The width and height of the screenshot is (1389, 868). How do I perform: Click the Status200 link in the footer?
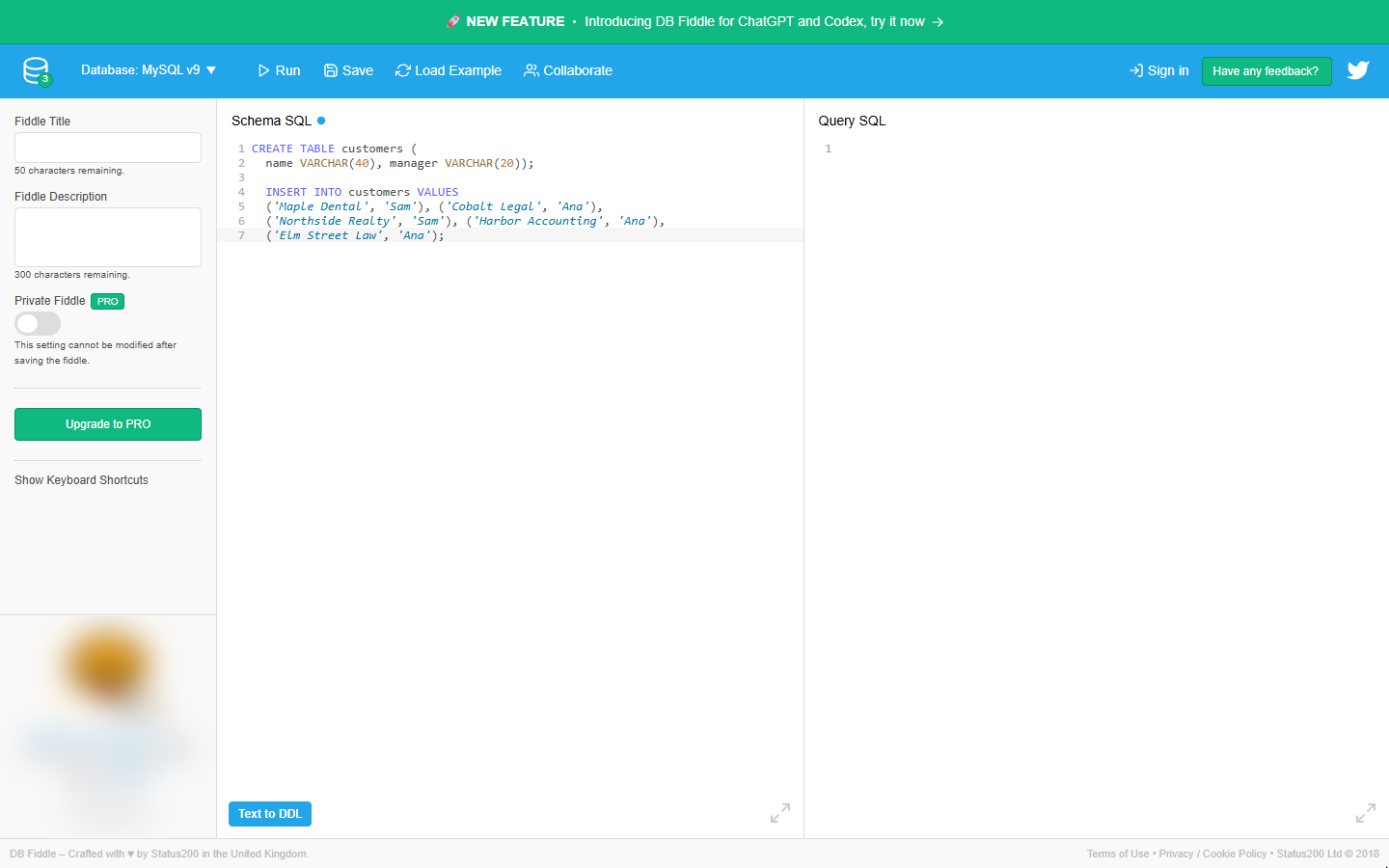click(x=173, y=854)
